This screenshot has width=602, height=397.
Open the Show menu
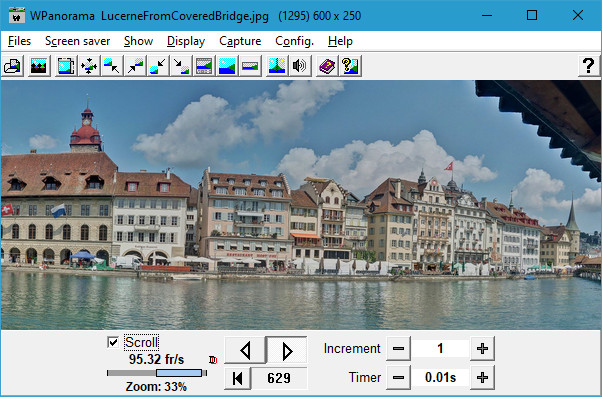(x=139, y=41)
